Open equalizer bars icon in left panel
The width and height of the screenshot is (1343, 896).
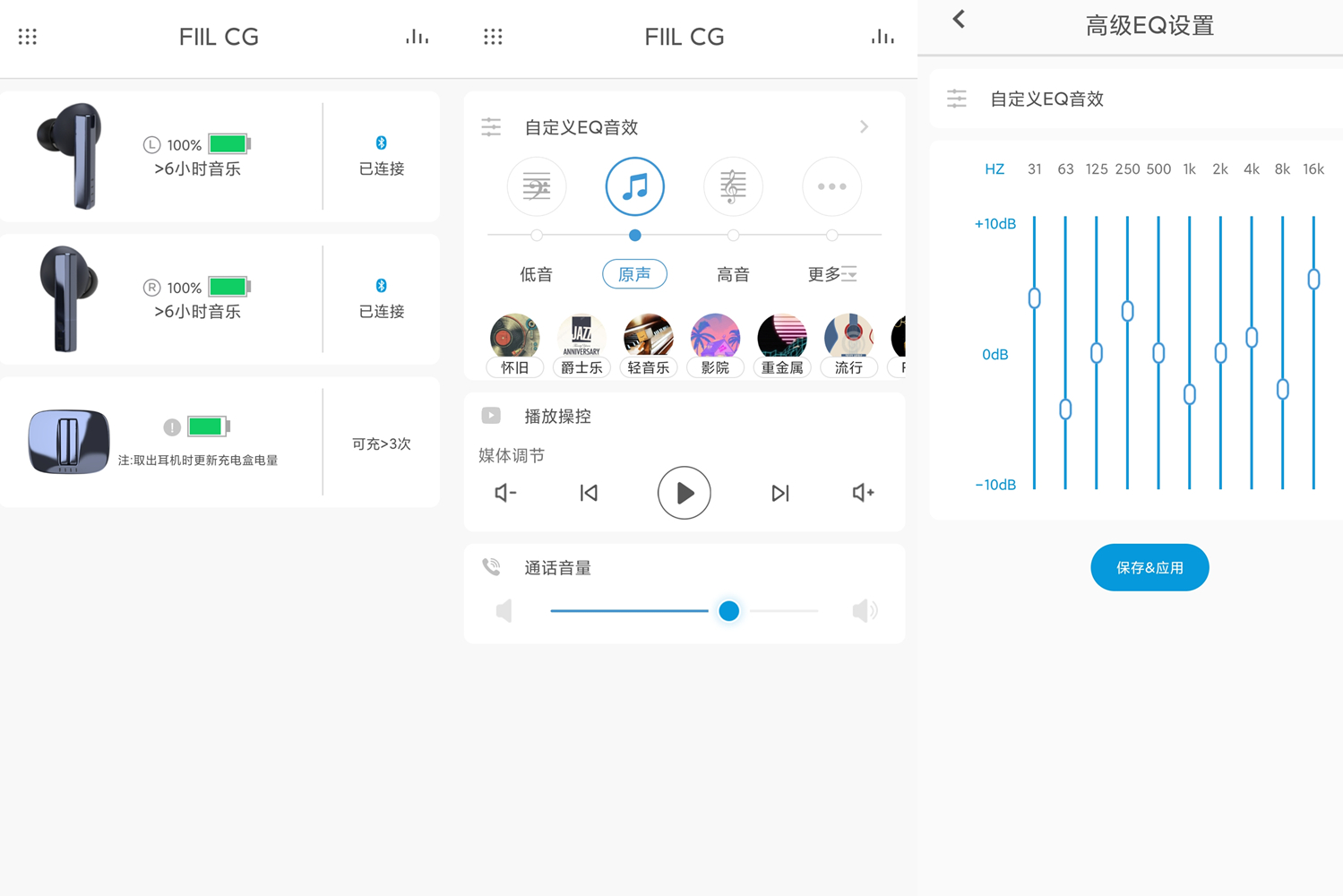[x=417, y=37]
